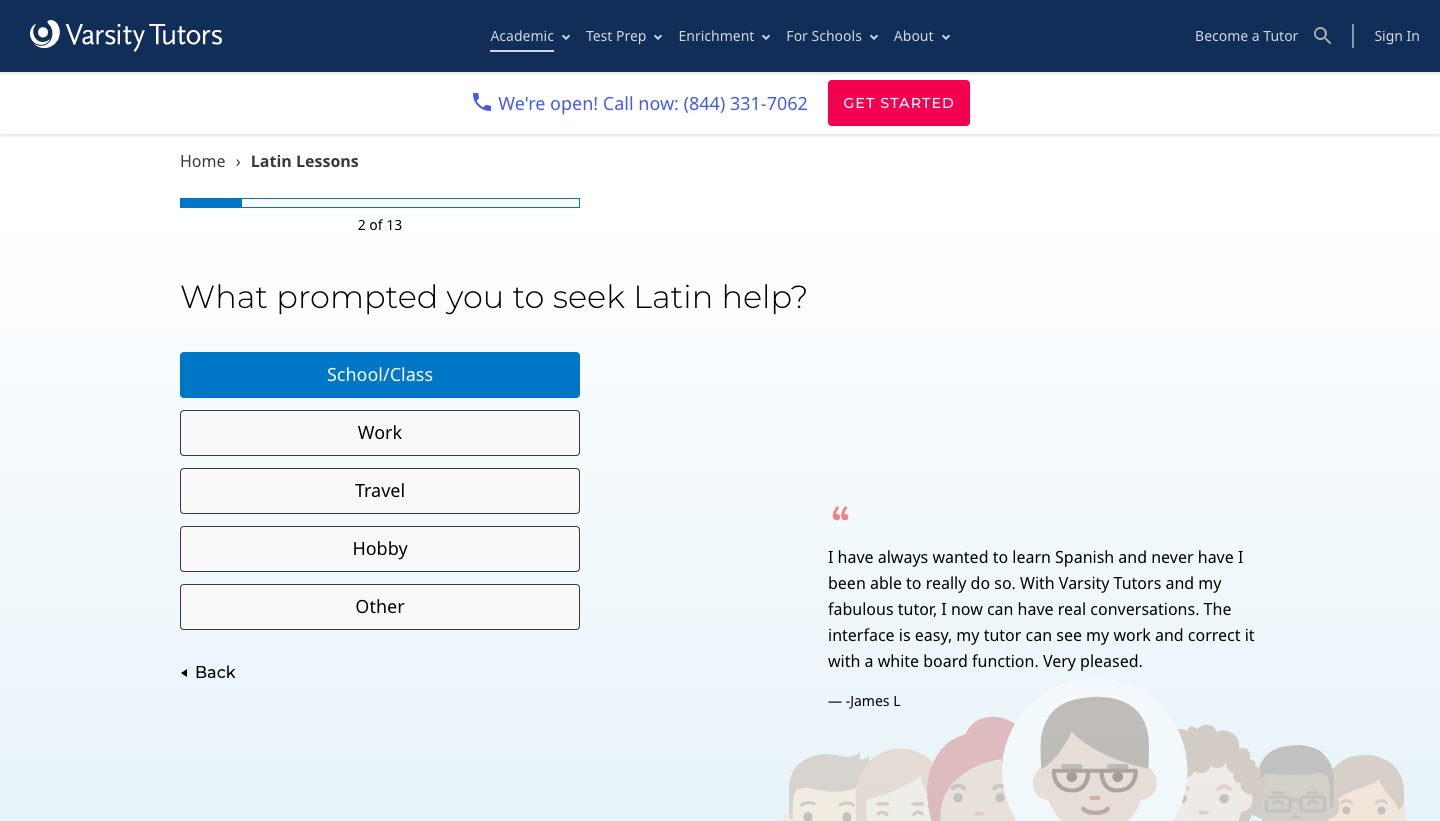Click the Varsity Tutors logo
Viewport: 1440px width, 821px height.
(x=126, y=36)
